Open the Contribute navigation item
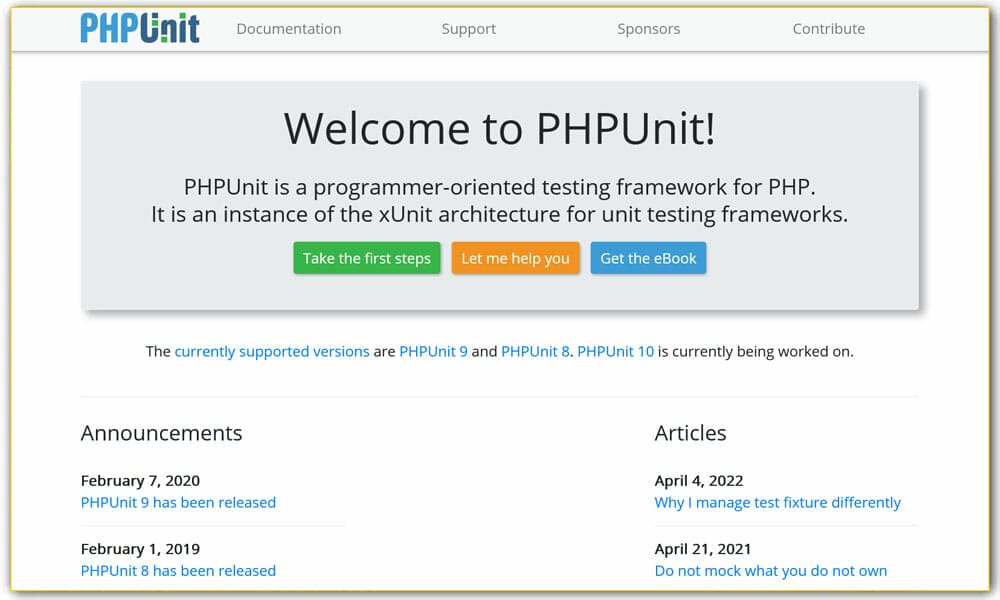The height and width of the screenshot is (600, 1000). point(828,29)
